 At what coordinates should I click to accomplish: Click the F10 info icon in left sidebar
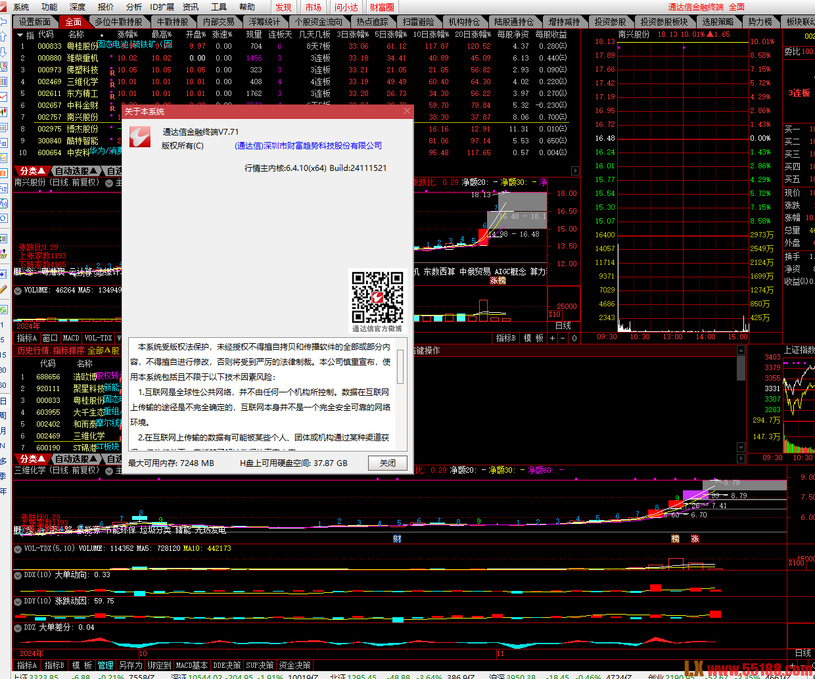(x=4, y=142)
